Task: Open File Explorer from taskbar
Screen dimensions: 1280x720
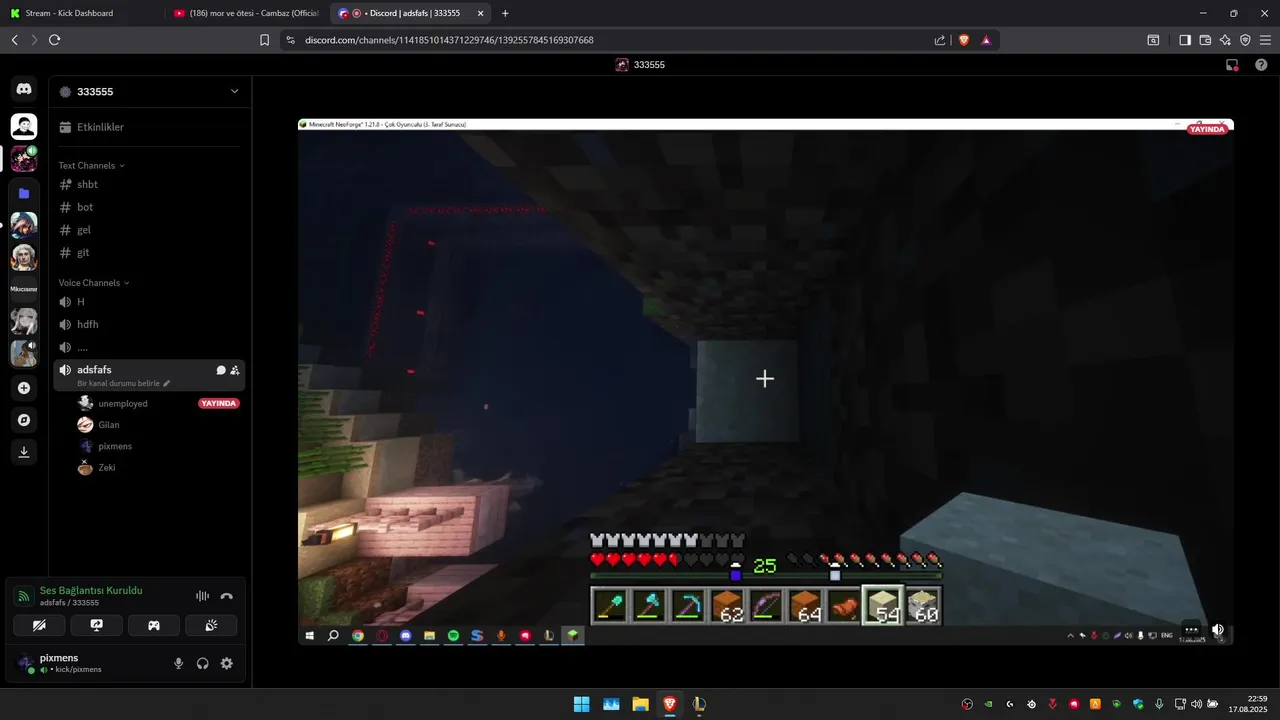Action: pyautogui.click(x=640, y=704)
